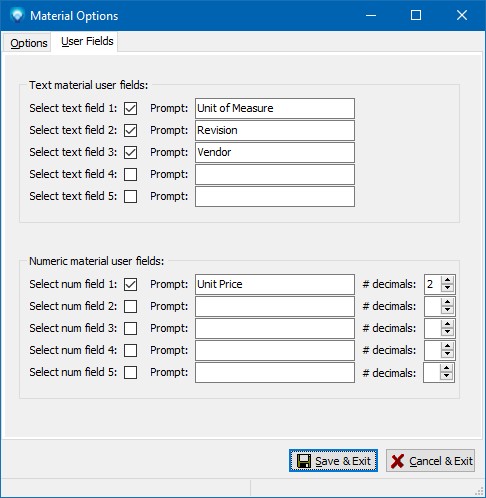This screenshot has height=498, width=486.
Task: Click the empty prompt for text field 5
Action: [275, 196]
